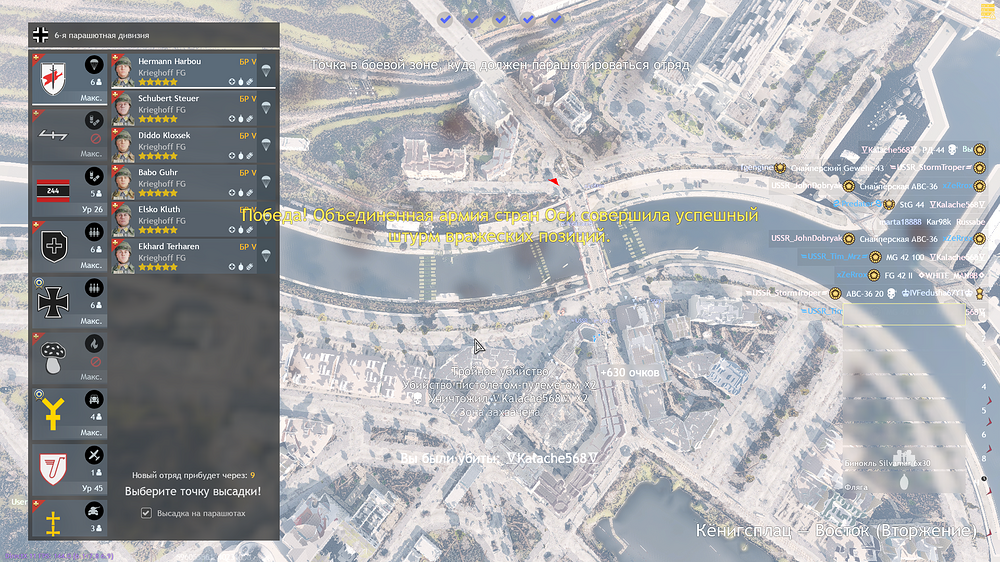Click the German cross faction icon in header
This screenshot has width=1000, height=562.
41,35
